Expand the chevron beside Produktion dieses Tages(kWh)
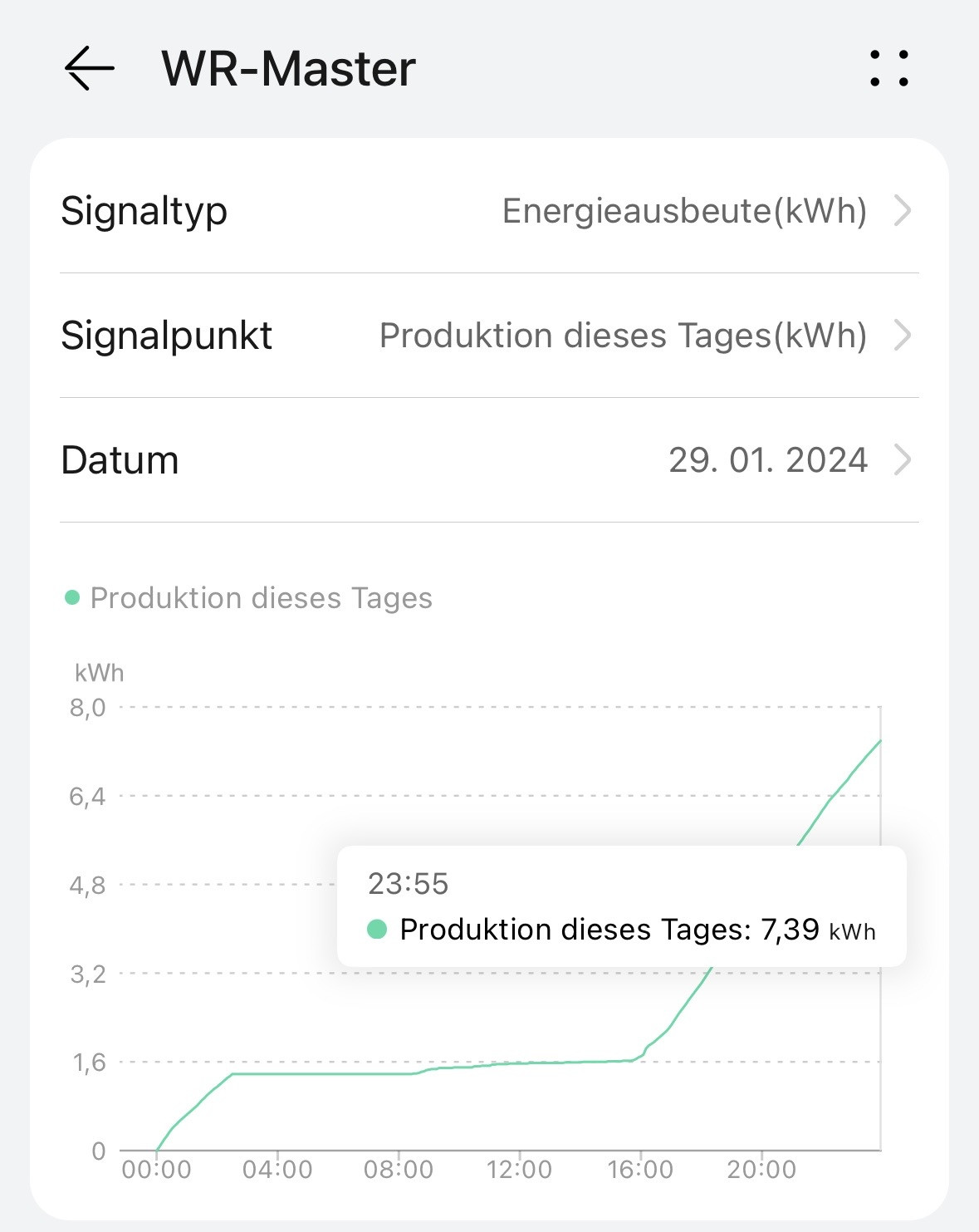The height and width of the screenshot is (1232, 979). [903, 336]
